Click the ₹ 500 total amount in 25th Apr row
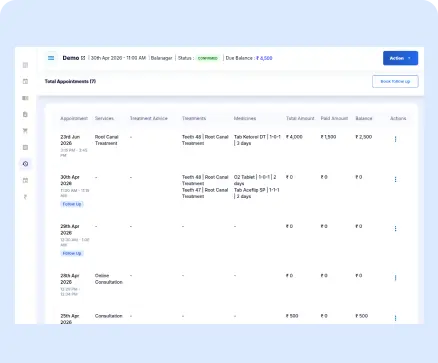 (x=292, y=316)
